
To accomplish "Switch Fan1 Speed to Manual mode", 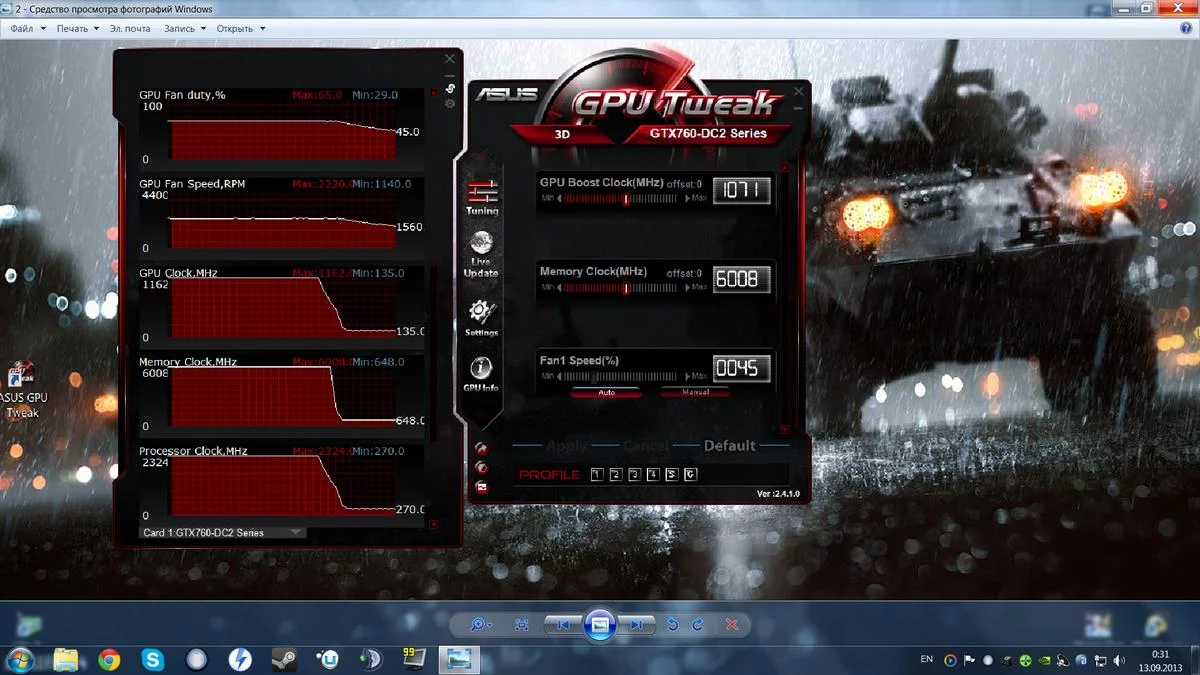I will (695, 393).
